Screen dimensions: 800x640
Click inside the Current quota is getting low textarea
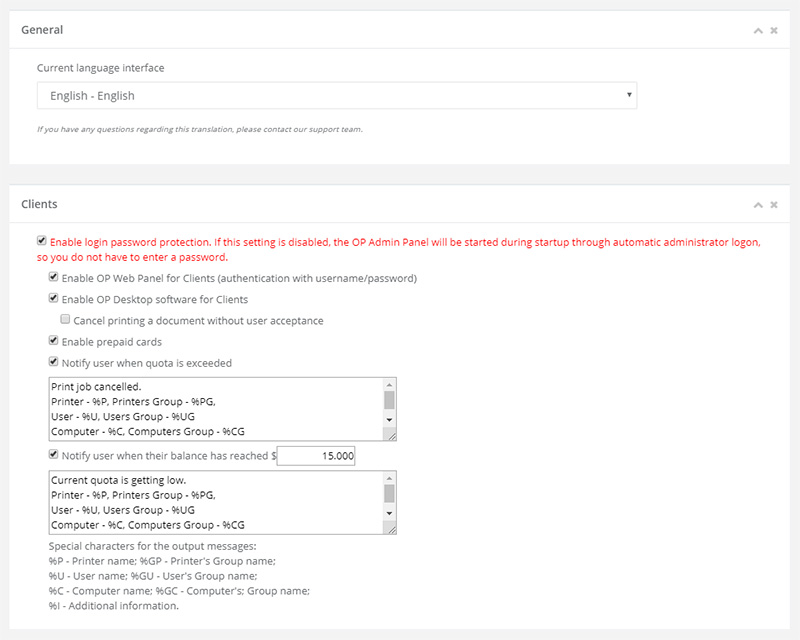point(215,502)
